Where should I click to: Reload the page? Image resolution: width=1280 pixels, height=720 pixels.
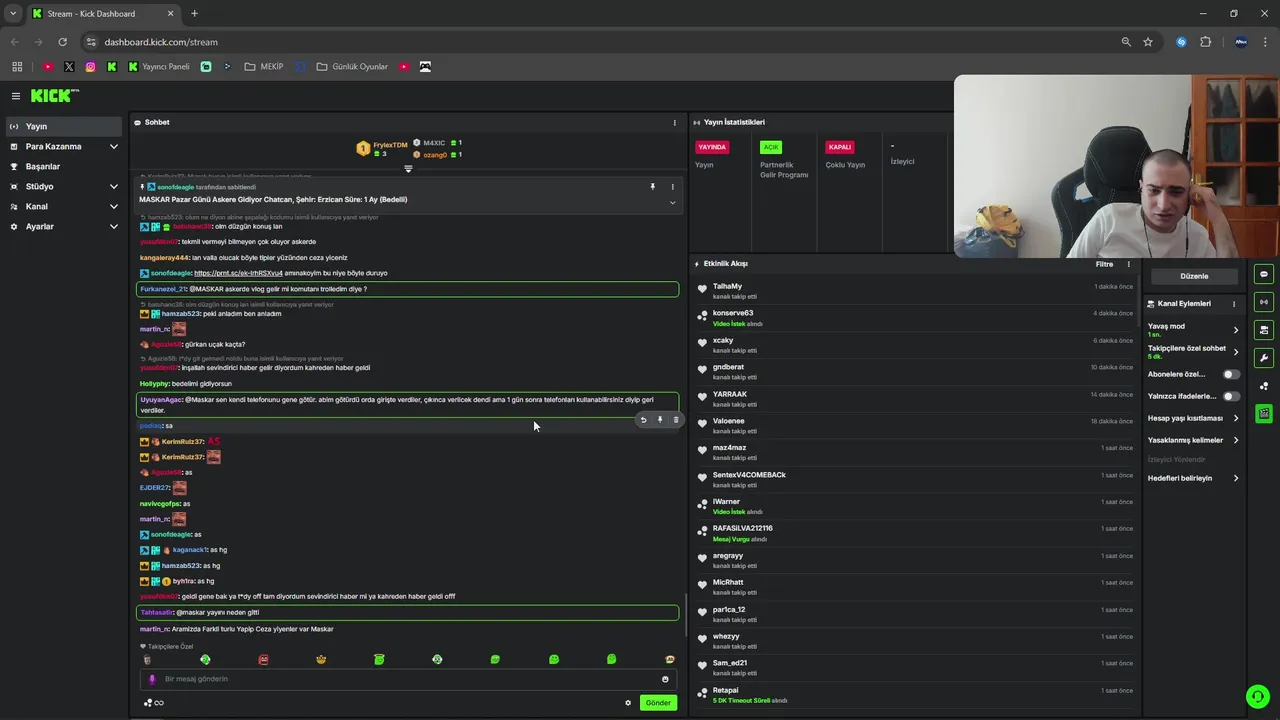coord(62,42)
